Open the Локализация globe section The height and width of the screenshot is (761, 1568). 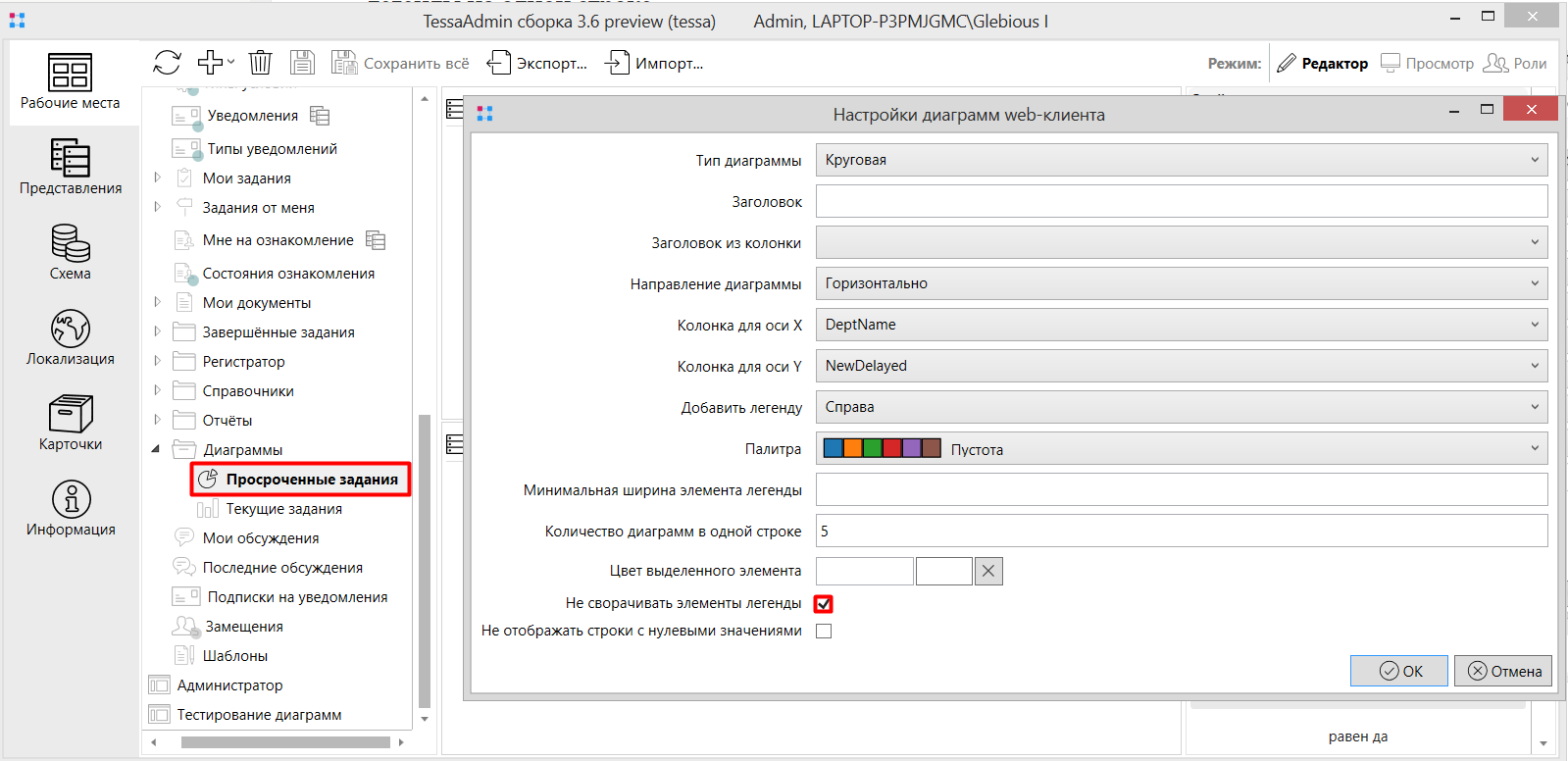pos(71,337)
